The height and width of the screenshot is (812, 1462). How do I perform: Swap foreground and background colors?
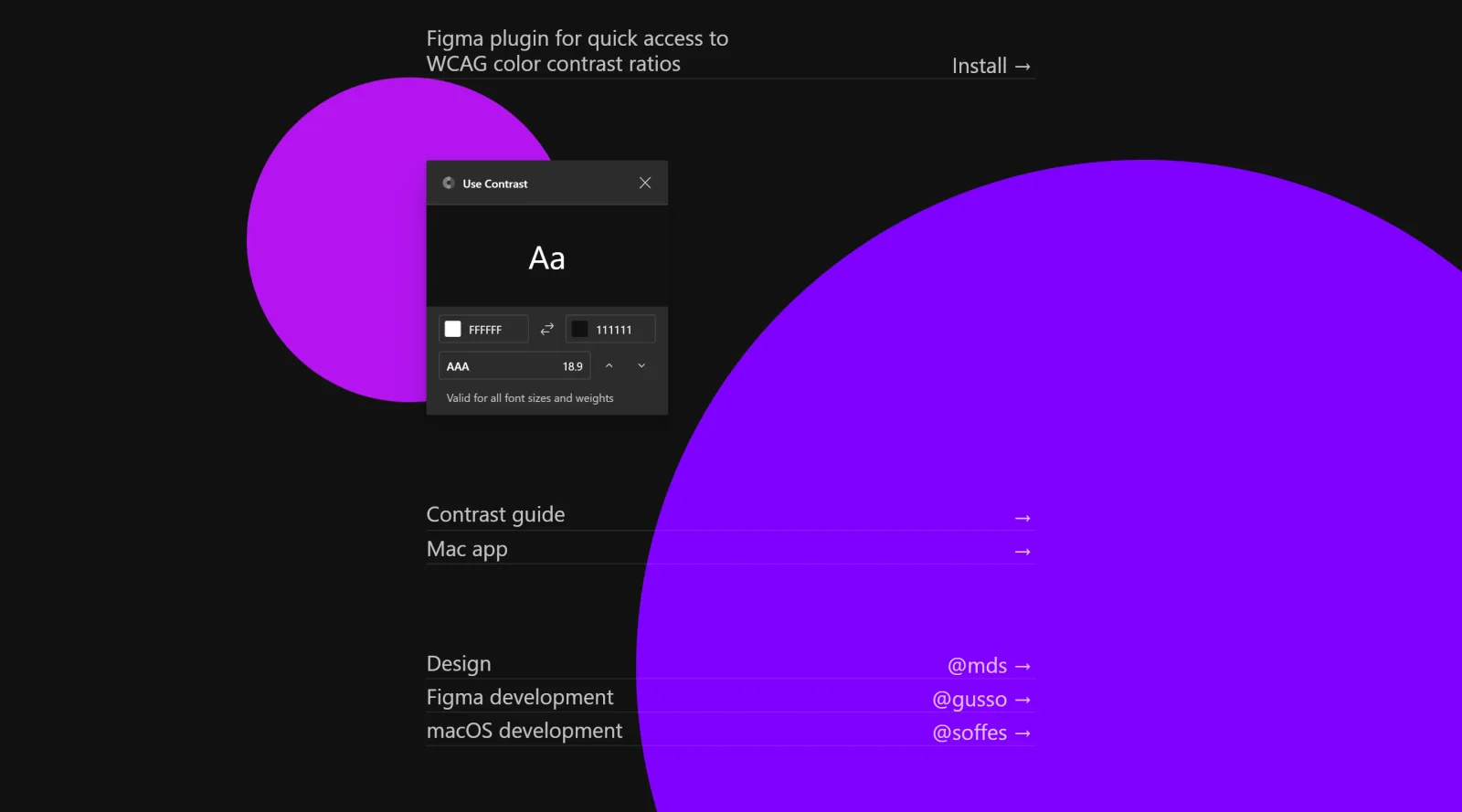[546, 329]
